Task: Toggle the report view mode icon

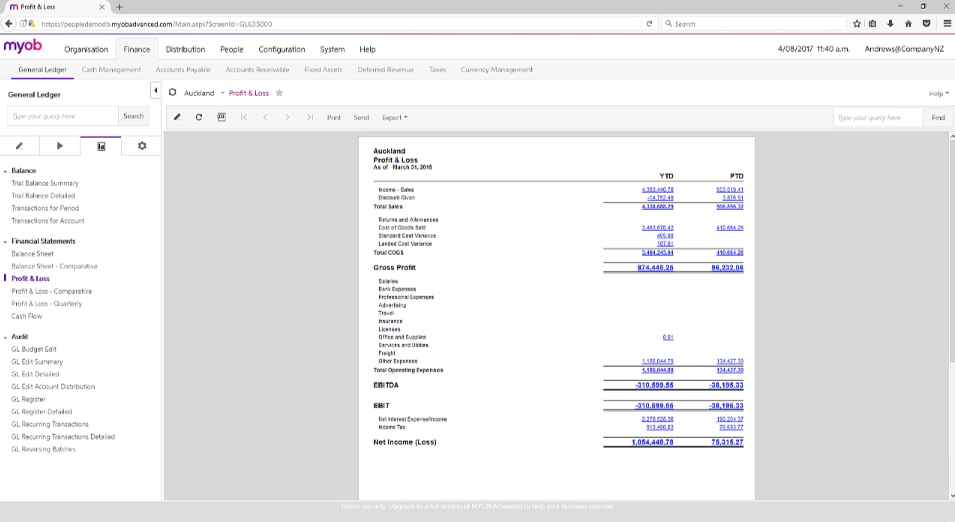Action: pos(221,117)
